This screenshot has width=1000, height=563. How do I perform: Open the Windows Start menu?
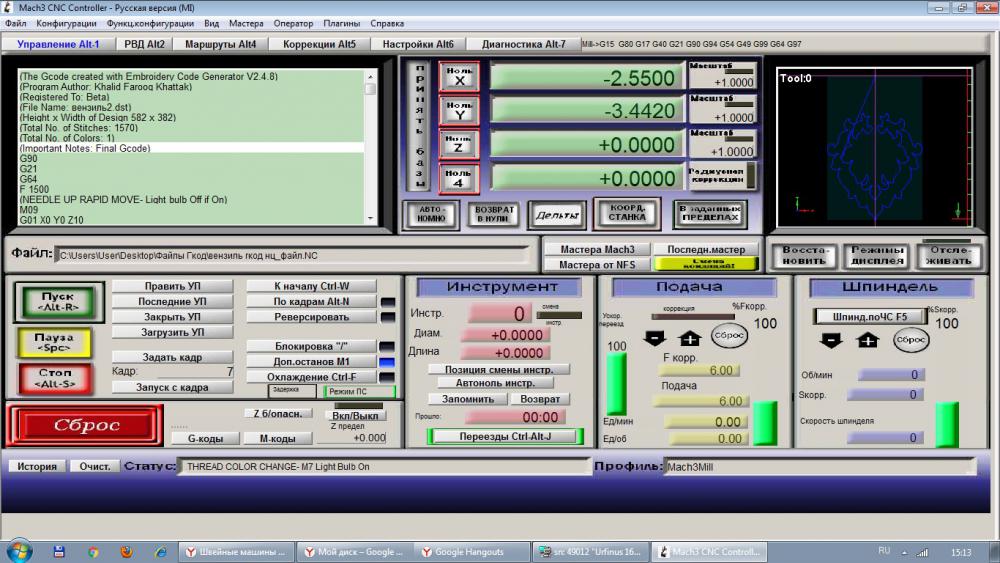17,552
